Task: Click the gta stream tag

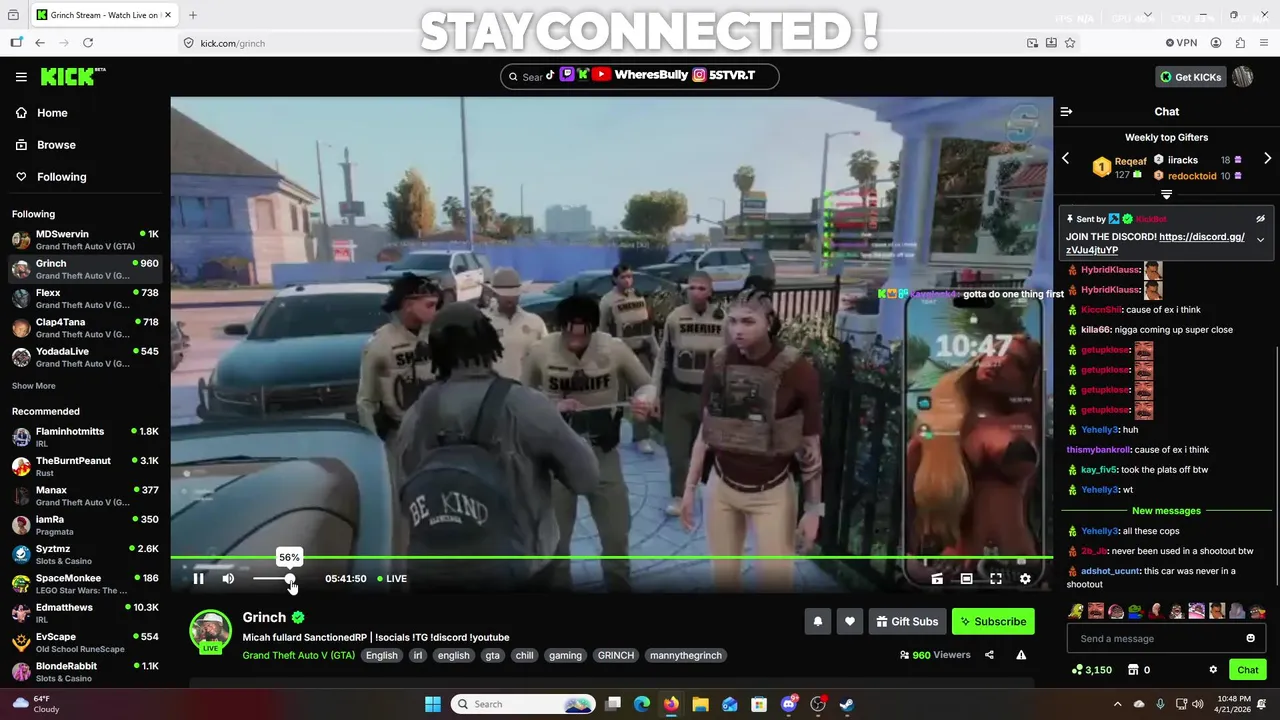Action: click(492, 656)
